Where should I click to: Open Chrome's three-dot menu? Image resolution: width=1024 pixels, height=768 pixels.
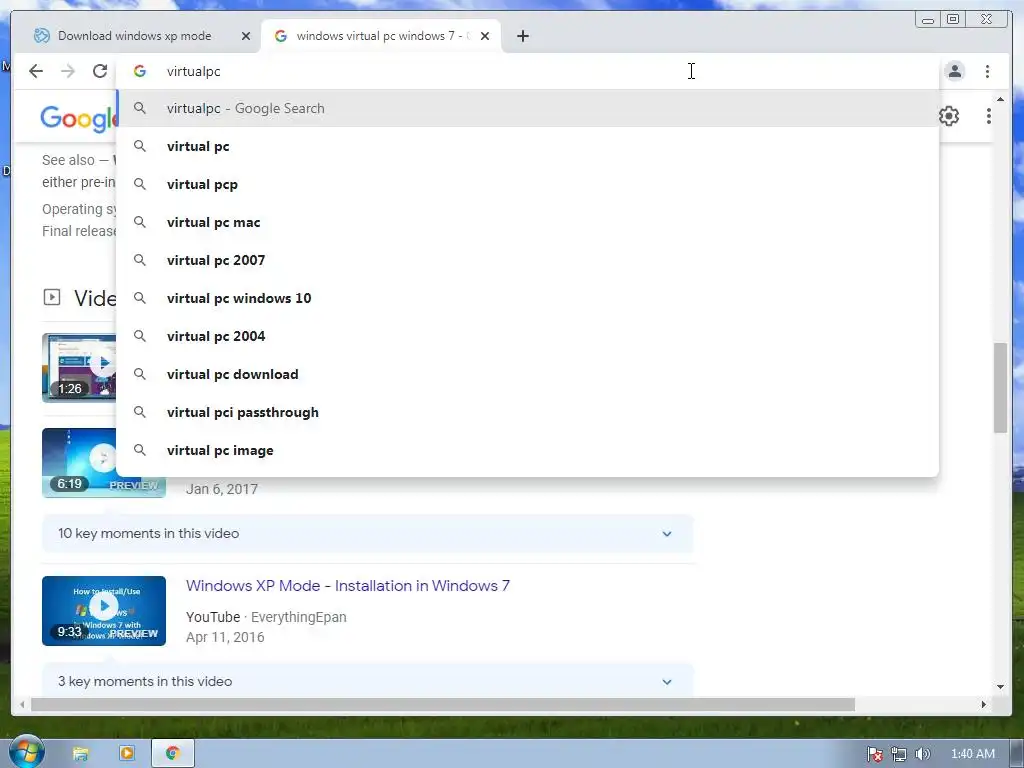pos(987,71)
